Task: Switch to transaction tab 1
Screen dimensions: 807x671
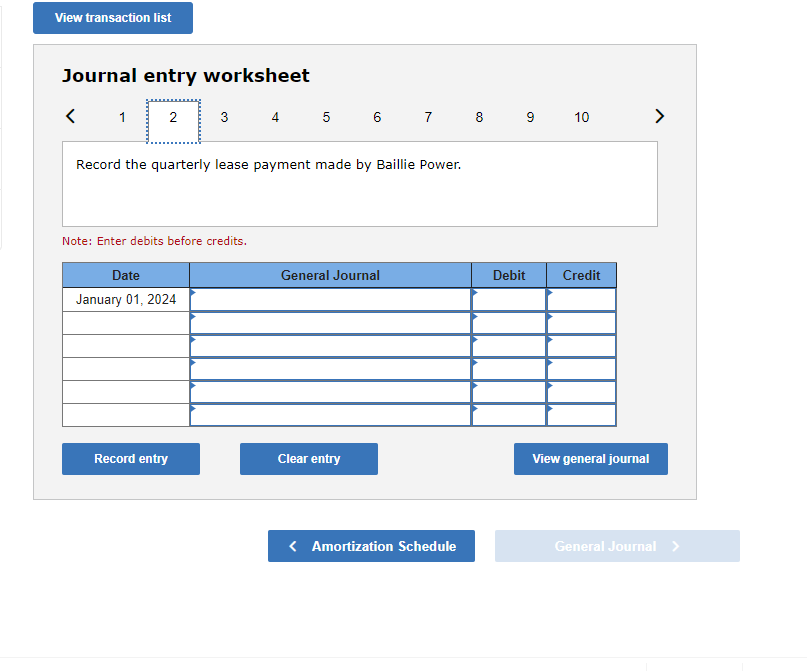Action: [x=122, y=117]
